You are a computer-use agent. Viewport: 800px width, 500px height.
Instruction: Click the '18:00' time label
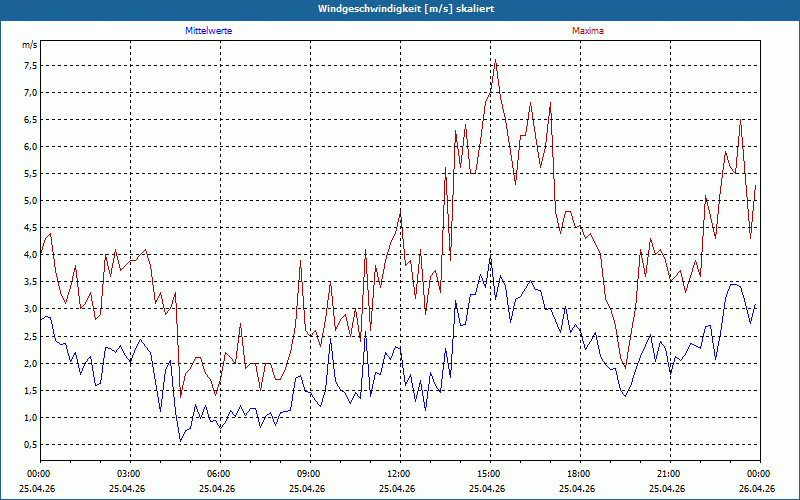pos(580,474)
